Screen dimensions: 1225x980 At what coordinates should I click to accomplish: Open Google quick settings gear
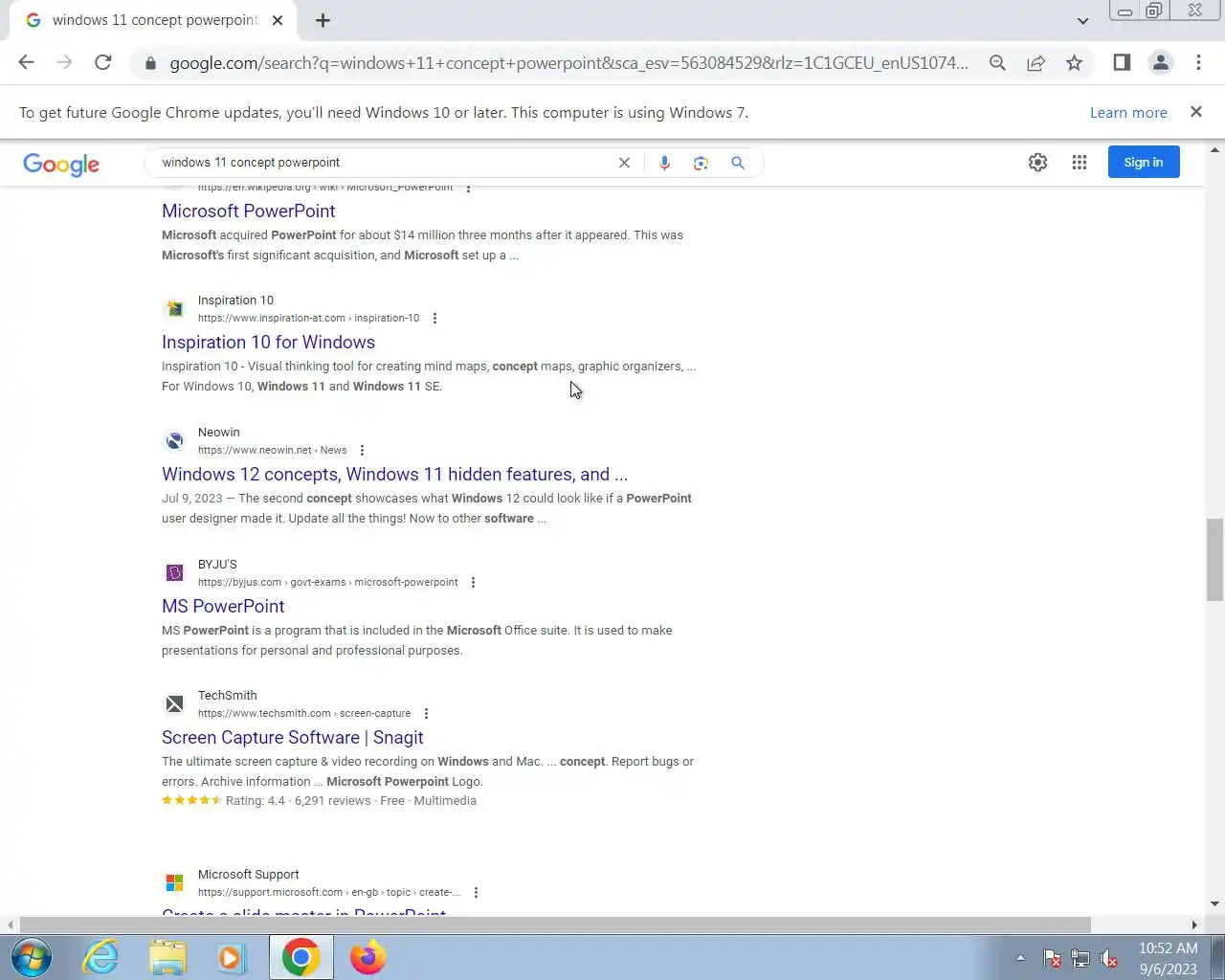(x=1037, y=163)
